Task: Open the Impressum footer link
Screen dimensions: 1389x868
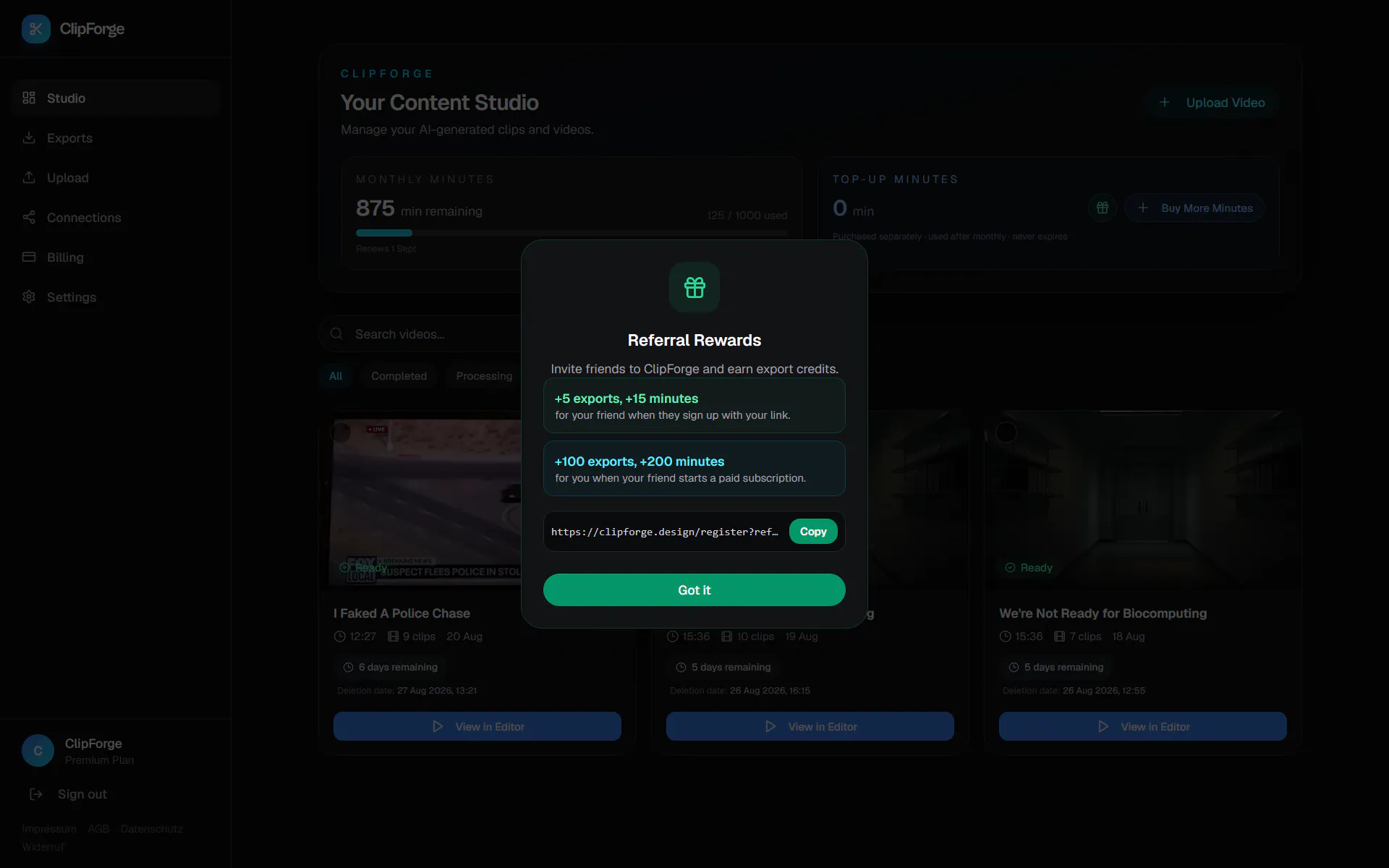Action: click(x=49, y=829)
